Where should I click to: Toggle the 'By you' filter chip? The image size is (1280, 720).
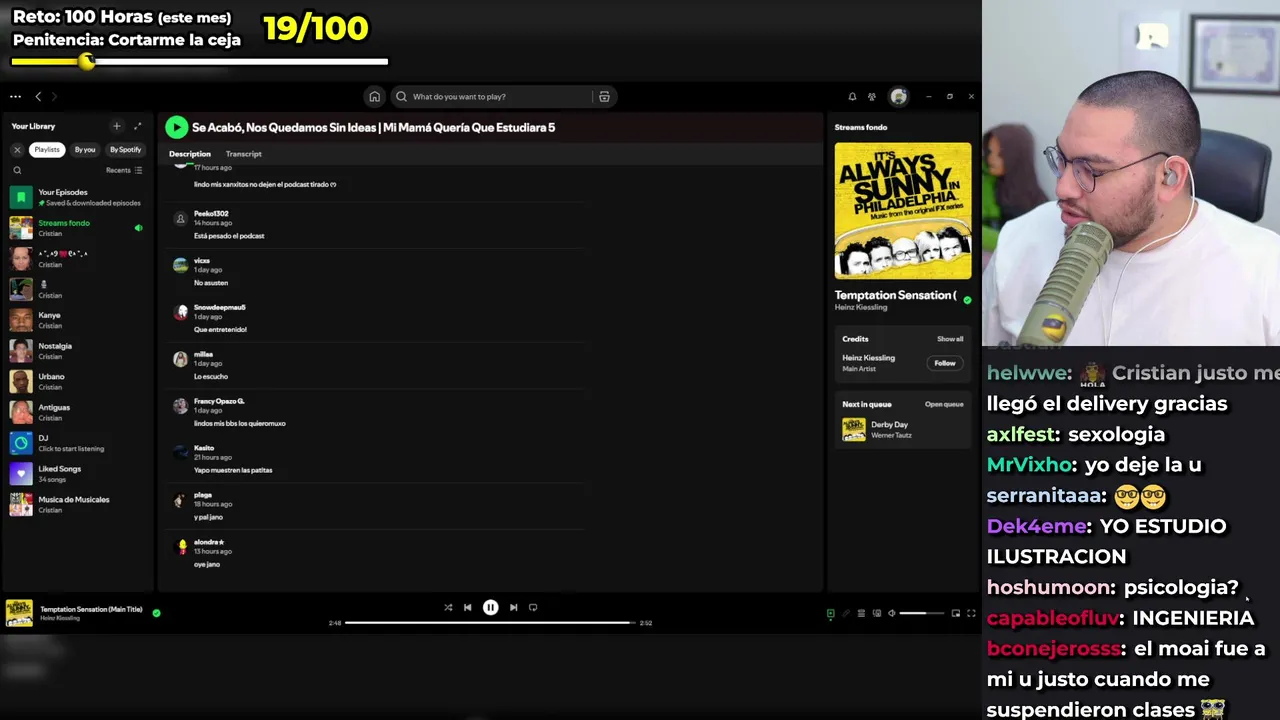pyautogui.click(x=85, y=149)
